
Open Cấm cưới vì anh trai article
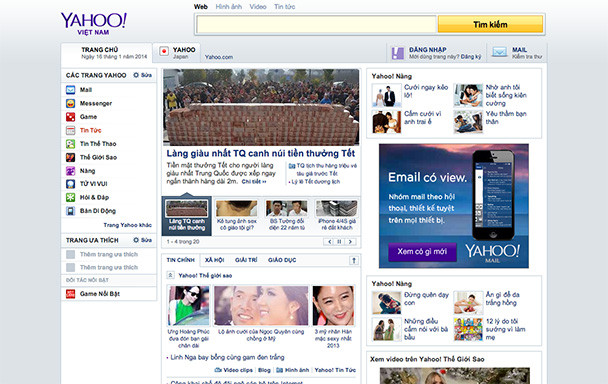(x=423, y=118)
